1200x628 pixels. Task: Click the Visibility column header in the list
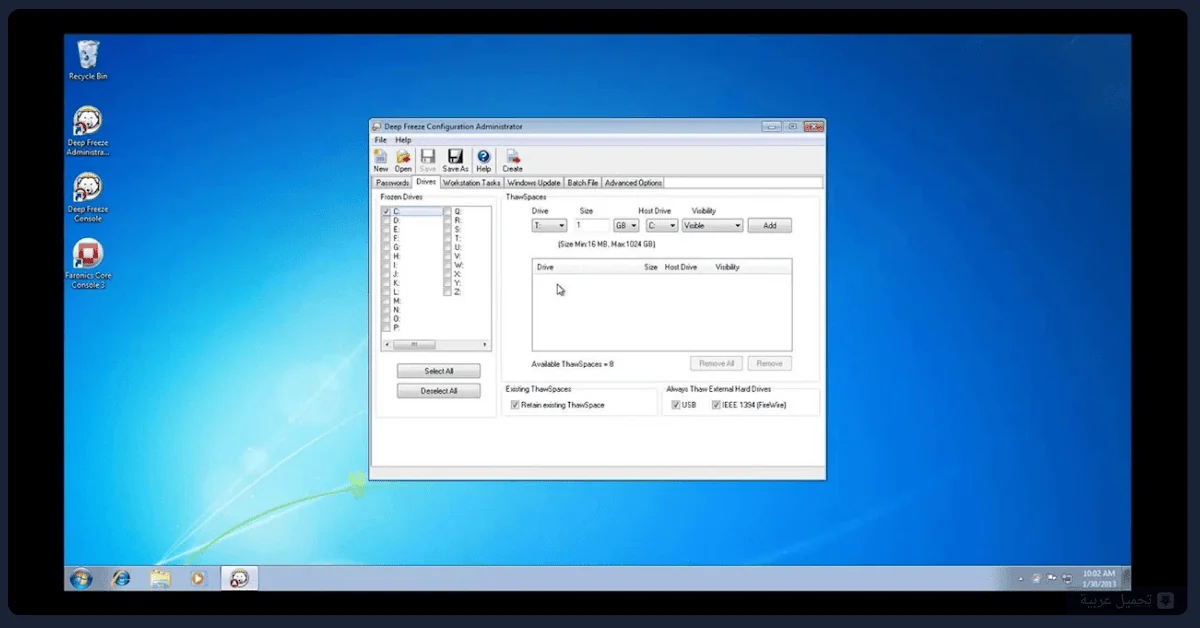coord(728,267)
